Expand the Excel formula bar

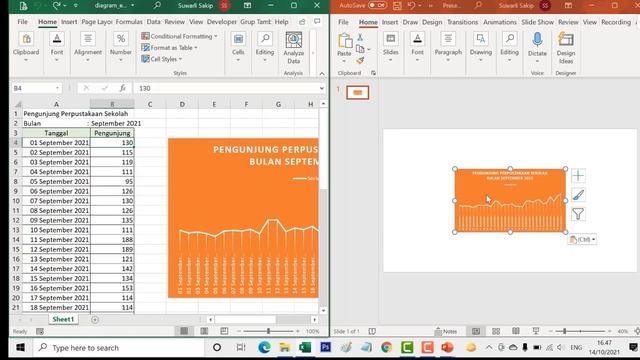point(322,88)
